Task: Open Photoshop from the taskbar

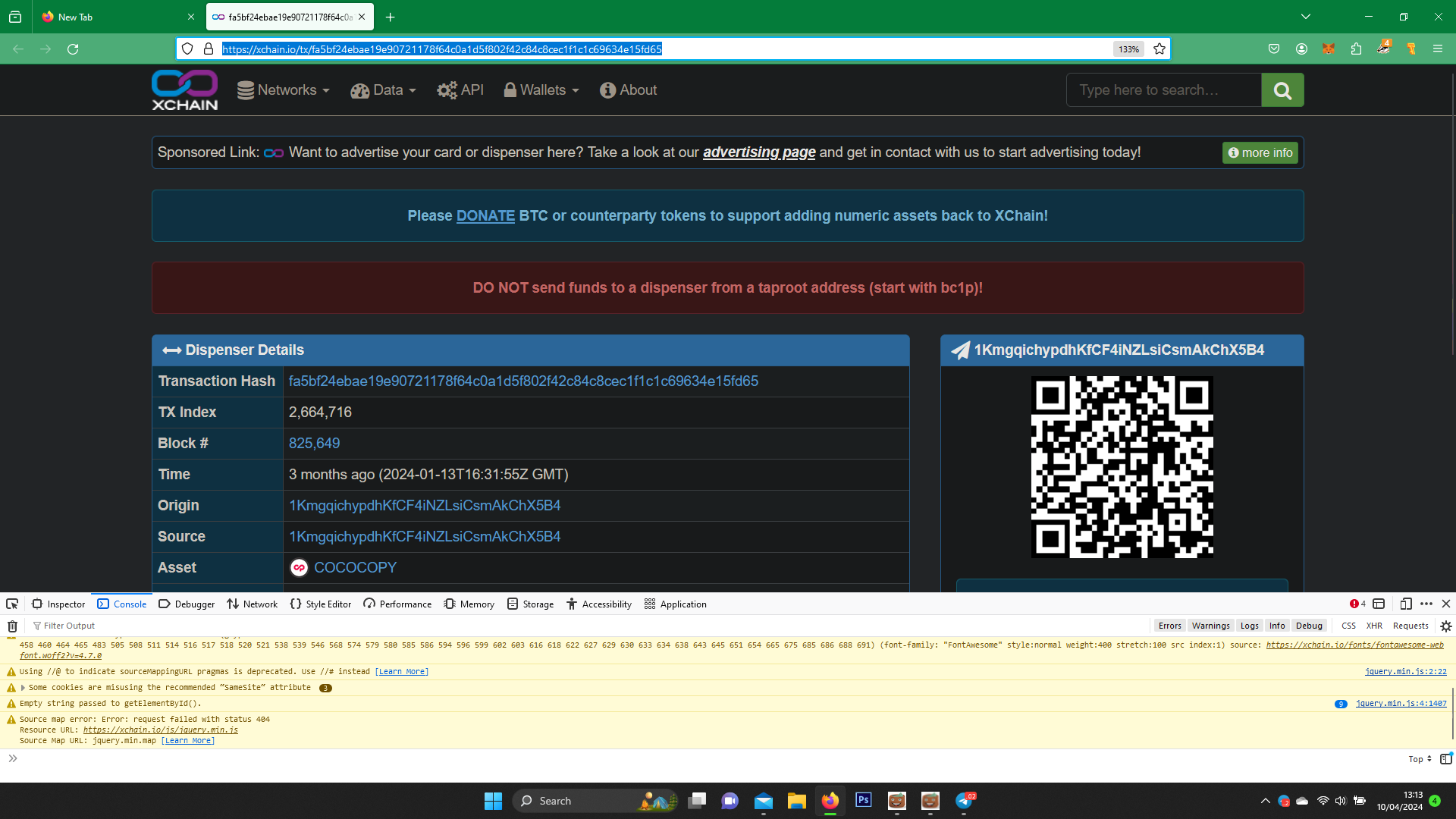Action: click(x=863, y=800)
